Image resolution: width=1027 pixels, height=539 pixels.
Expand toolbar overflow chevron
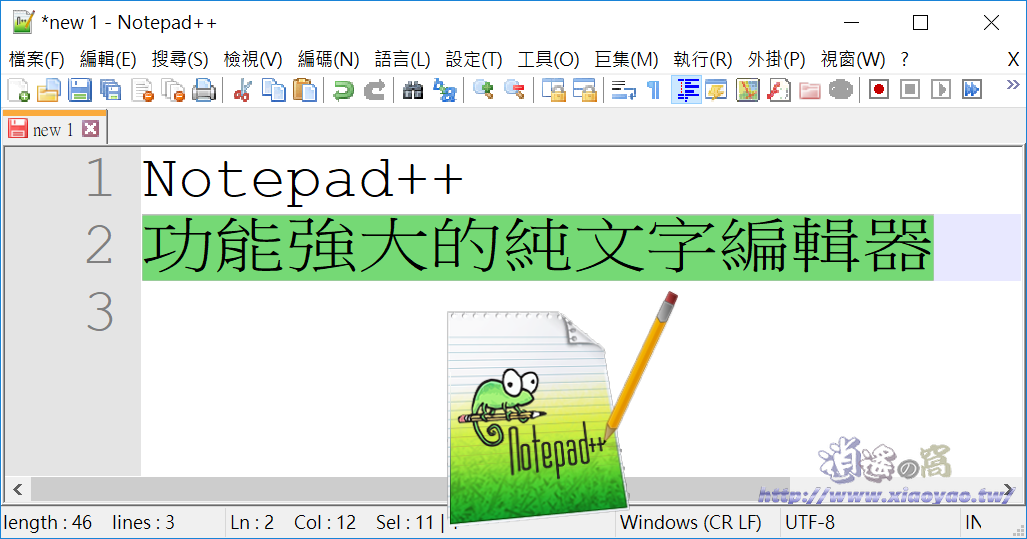(1013, 84)
